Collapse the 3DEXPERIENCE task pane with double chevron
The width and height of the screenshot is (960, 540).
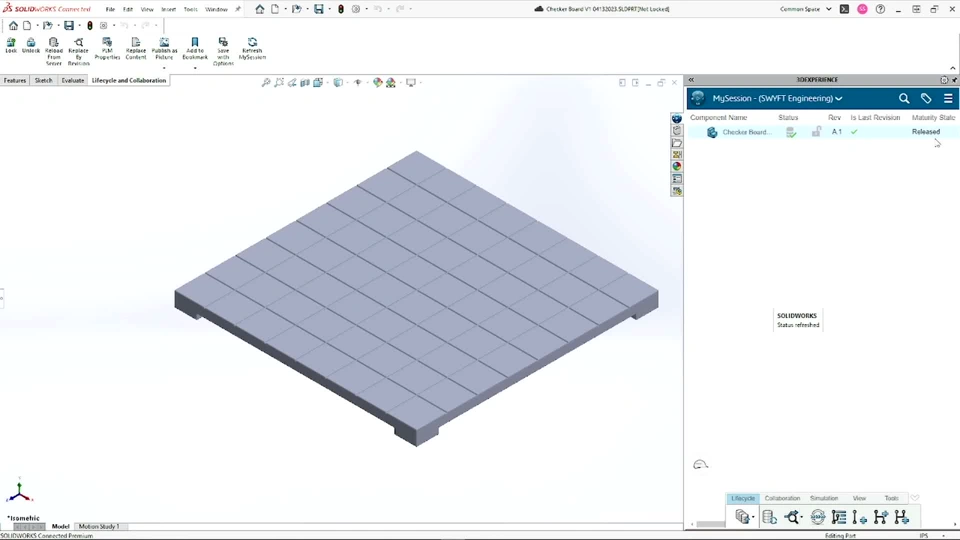(691, 80)
